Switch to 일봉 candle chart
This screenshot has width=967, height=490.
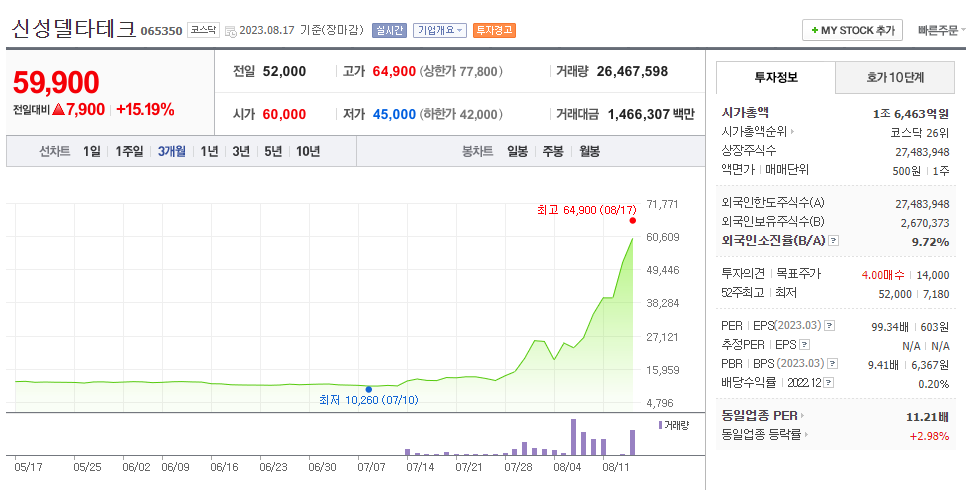(518, 152)
